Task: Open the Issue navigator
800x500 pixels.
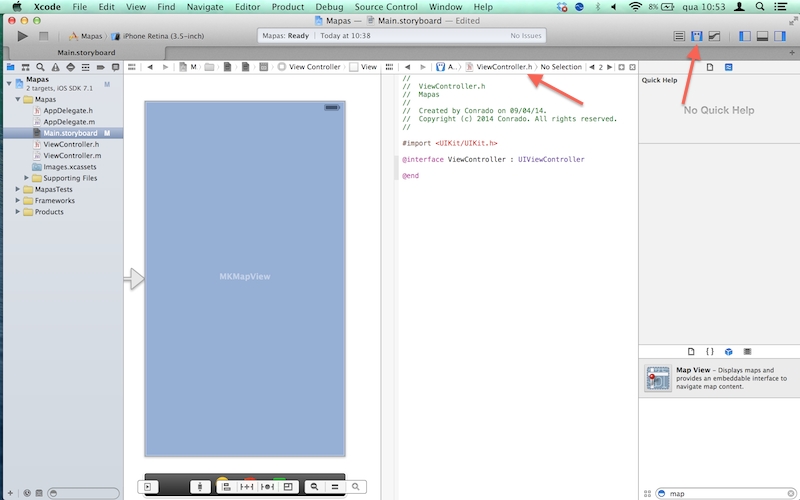Action: 55,67
